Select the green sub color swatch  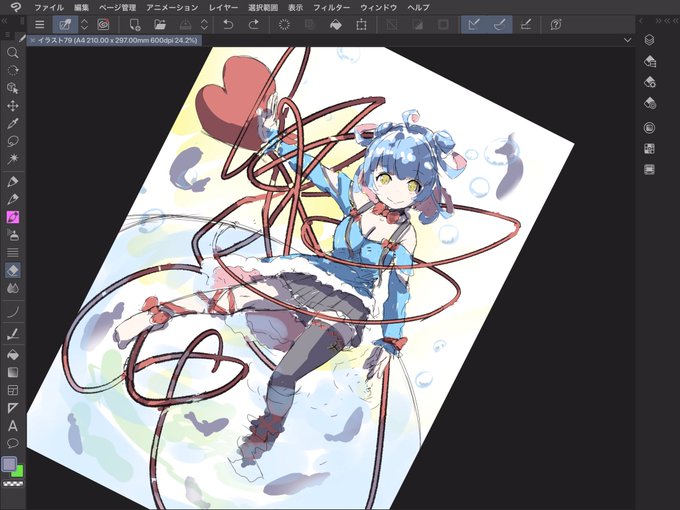coord(19,471)
